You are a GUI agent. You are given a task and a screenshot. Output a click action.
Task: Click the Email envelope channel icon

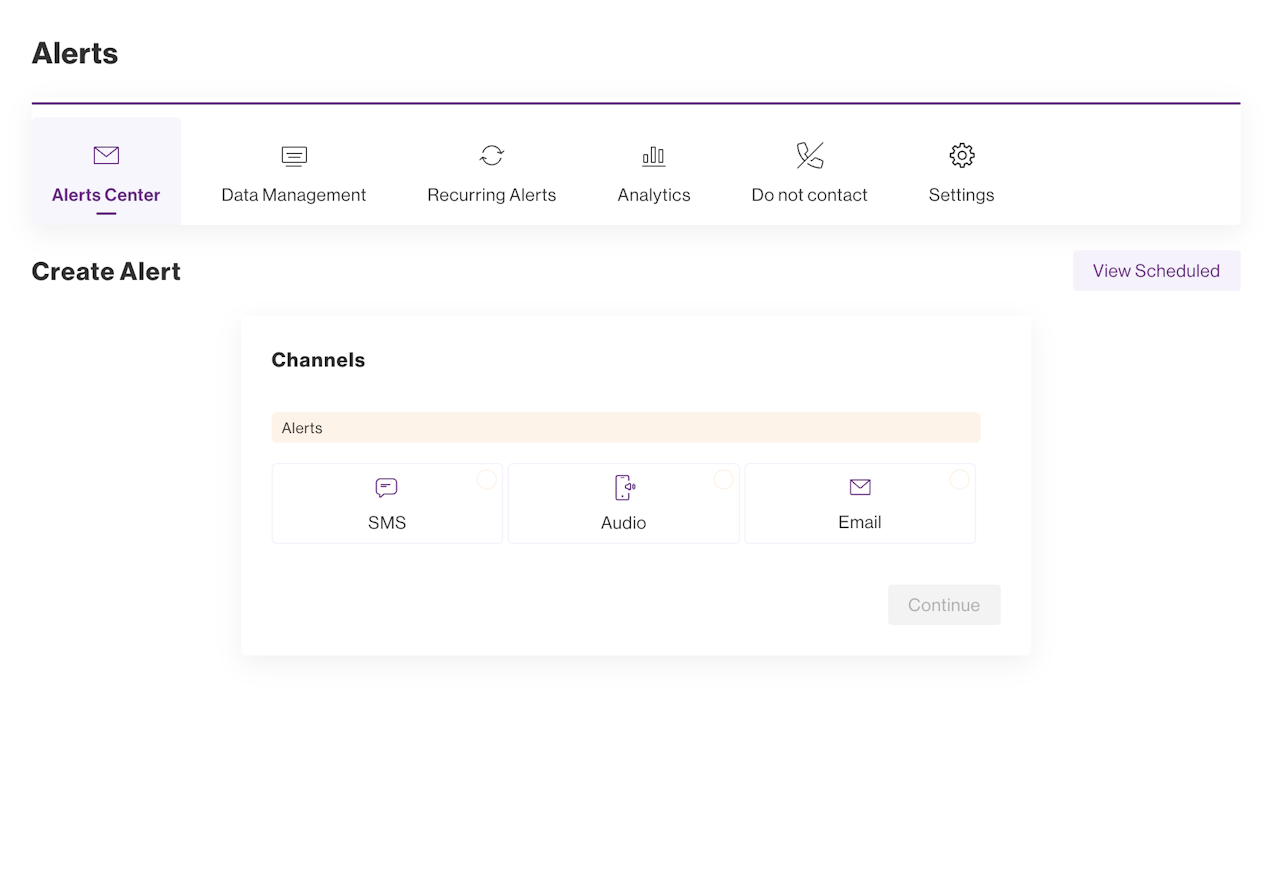pos(860,487)
